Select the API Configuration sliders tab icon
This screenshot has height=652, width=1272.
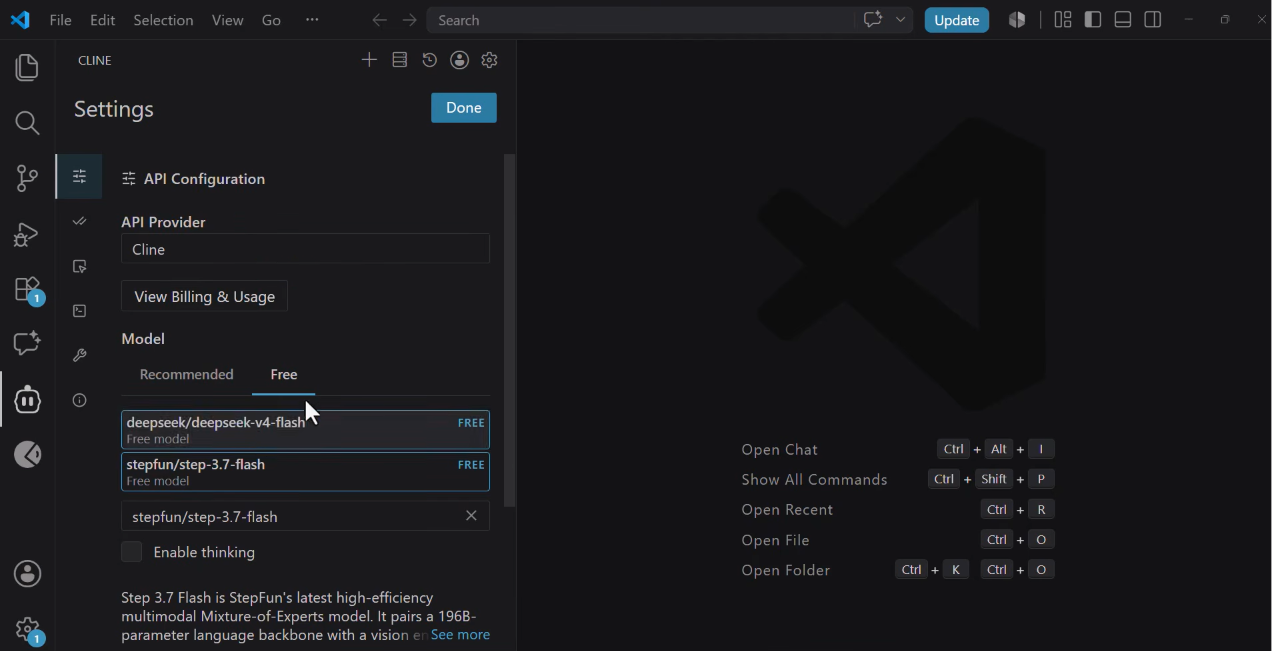[x=80, y=177]
